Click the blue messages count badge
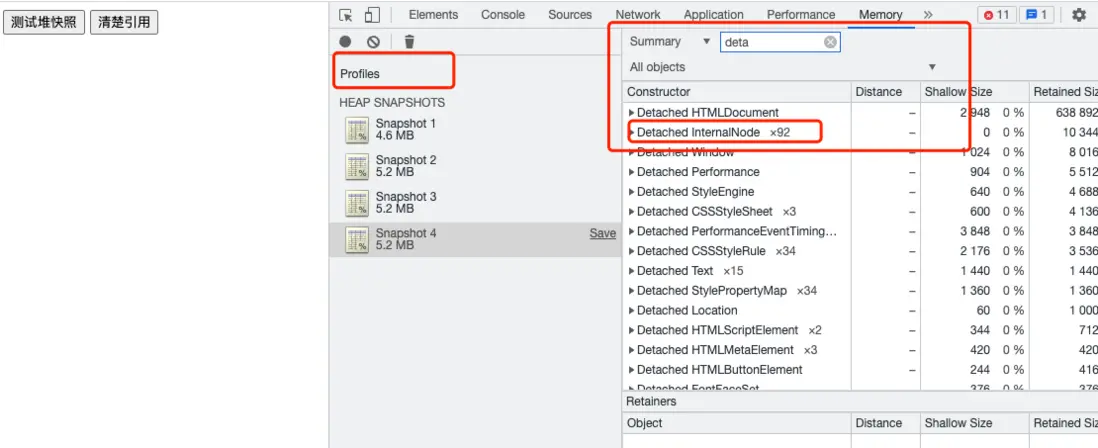Image resolution: width=1098 pixels, height=448 pixels. [x=1036, y=15]
